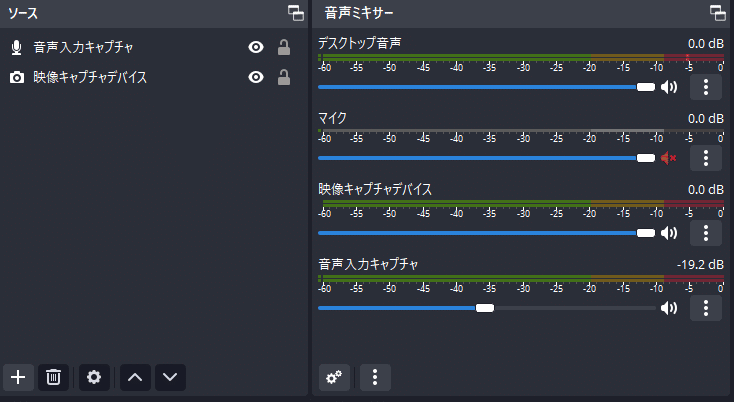Hide 映像キャプチャデバイス source with eye icon
The height and width of the screenshot is (402, 734).
point(256,77)
